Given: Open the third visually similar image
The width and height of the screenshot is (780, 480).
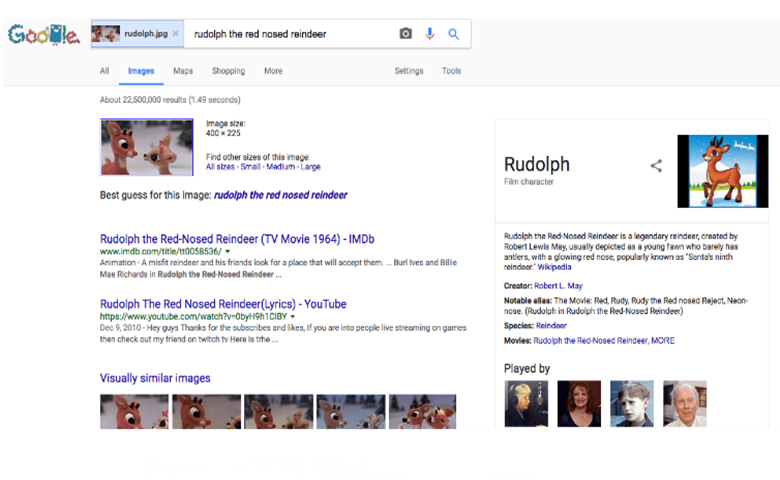Looking at the screenshot, I should tap(279, 411).
